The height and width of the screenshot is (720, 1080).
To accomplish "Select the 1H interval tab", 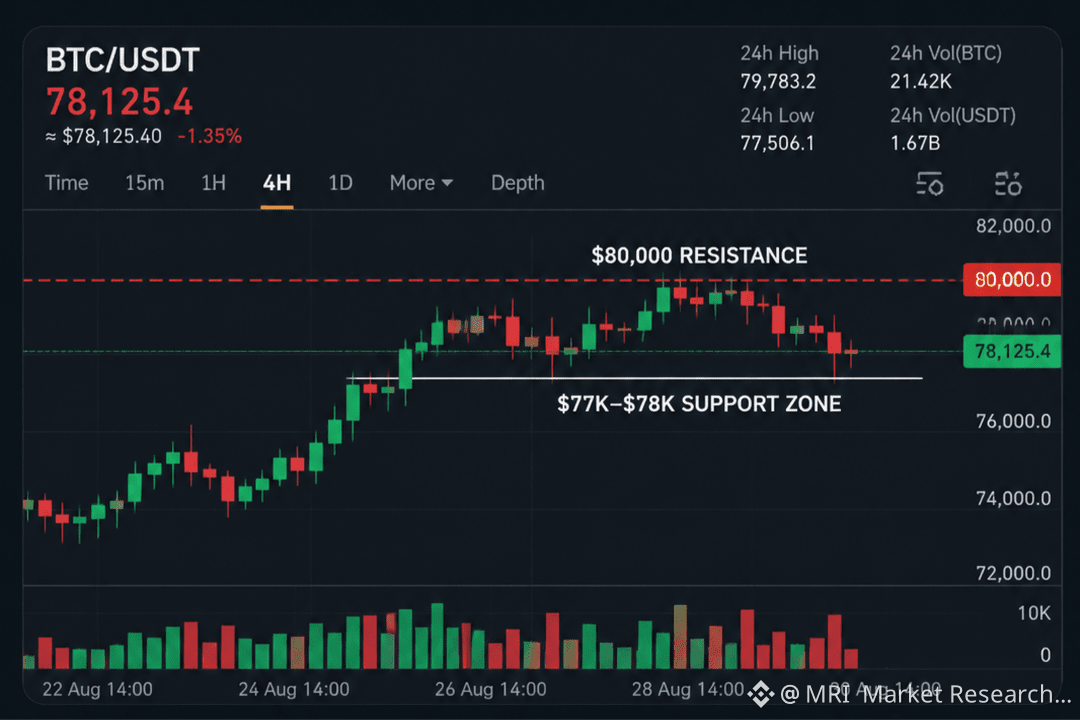I will click(x=214, y=183).
